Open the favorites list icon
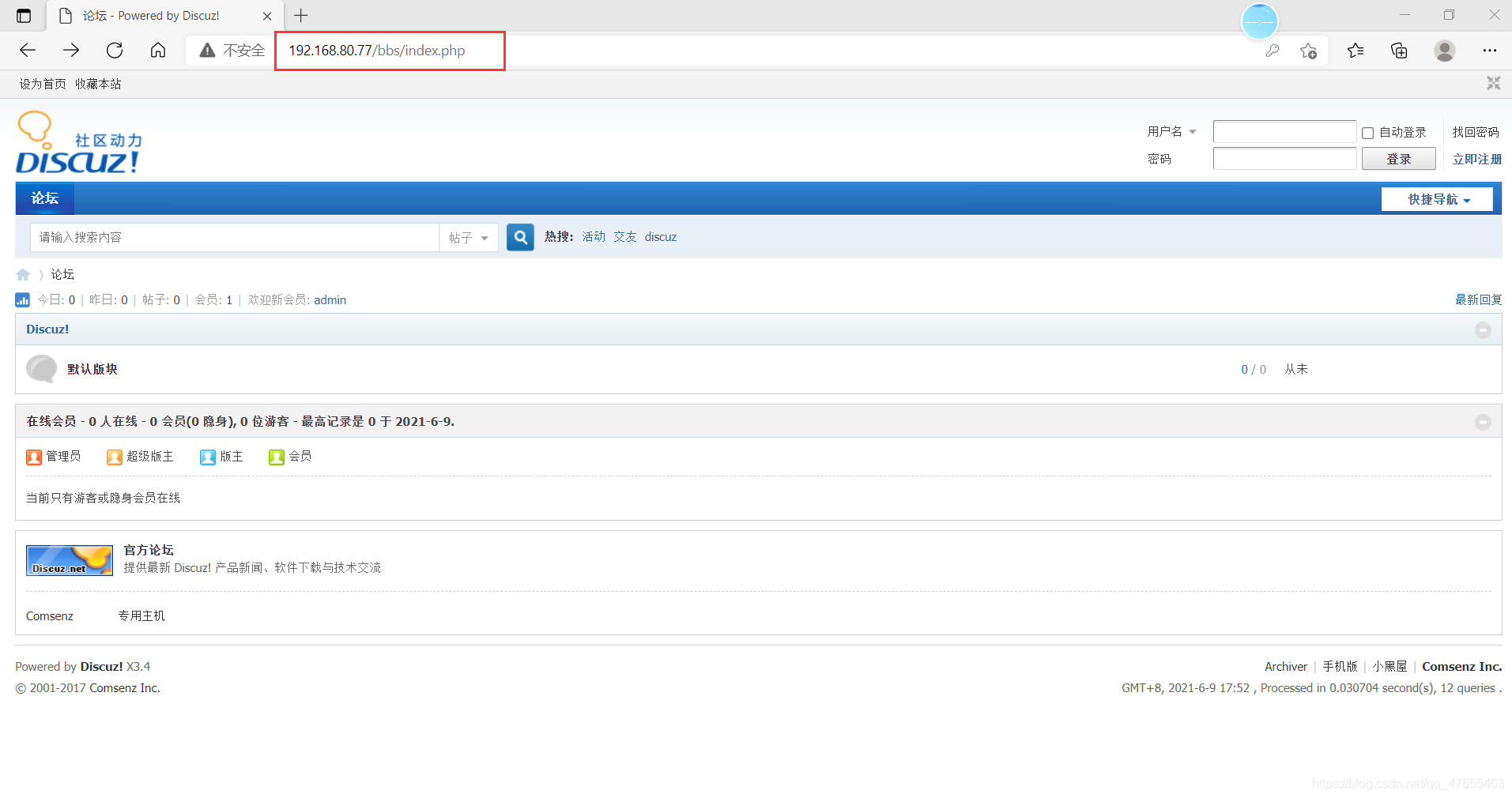Image resolution: width=1512 pixels, height=798 pixels. (1356, 51)
